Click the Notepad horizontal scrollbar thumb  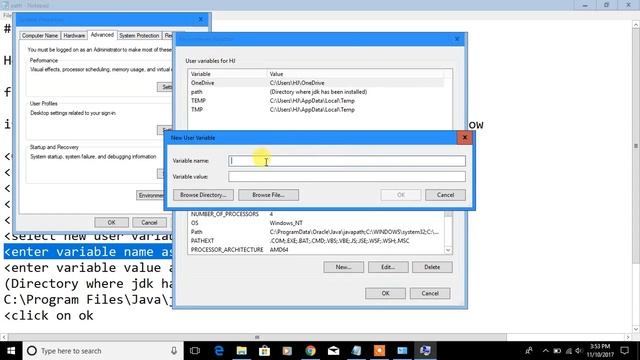pos(257,337)
